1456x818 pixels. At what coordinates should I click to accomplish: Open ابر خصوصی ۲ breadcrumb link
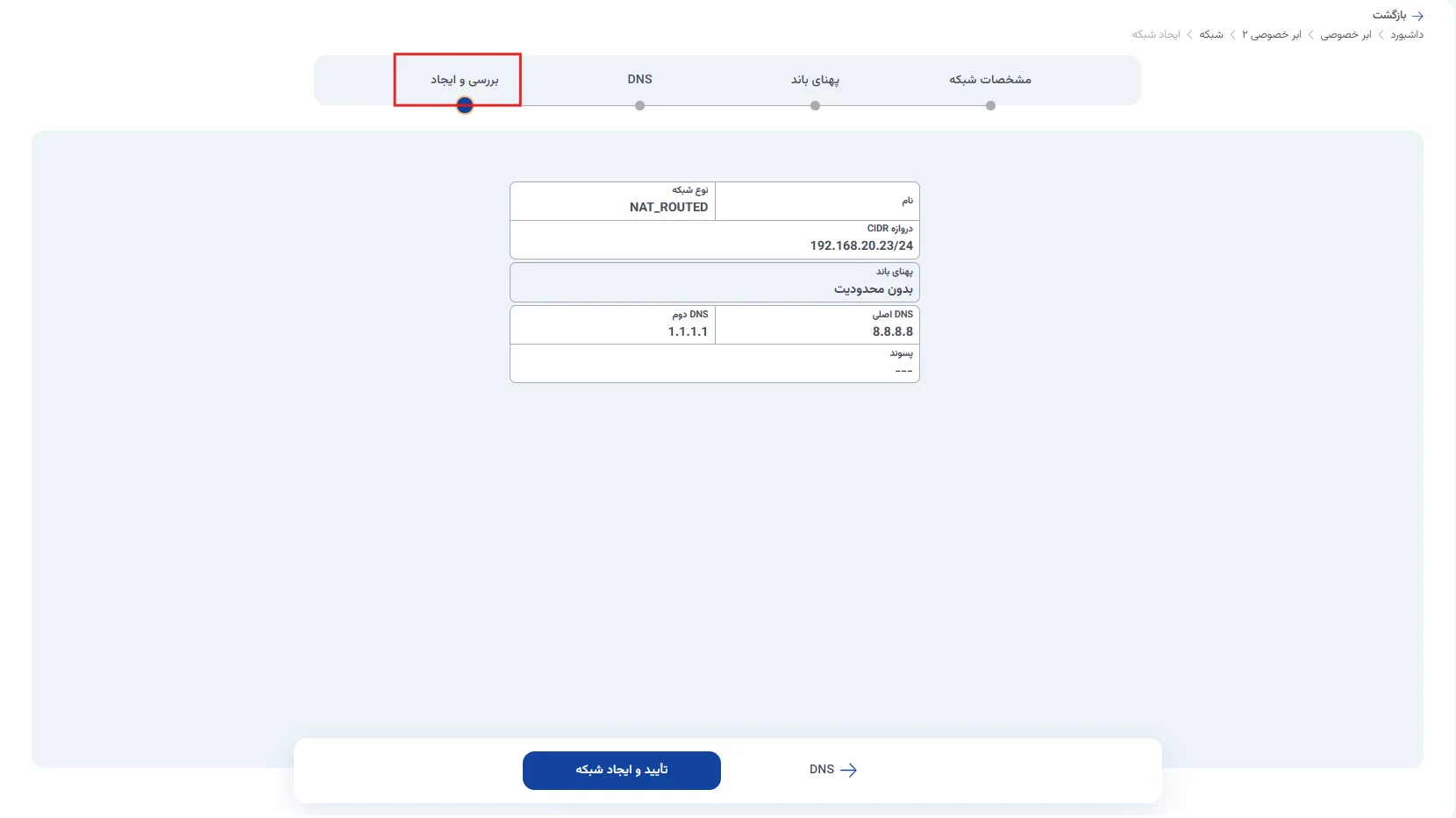[x=1272, y=35]
